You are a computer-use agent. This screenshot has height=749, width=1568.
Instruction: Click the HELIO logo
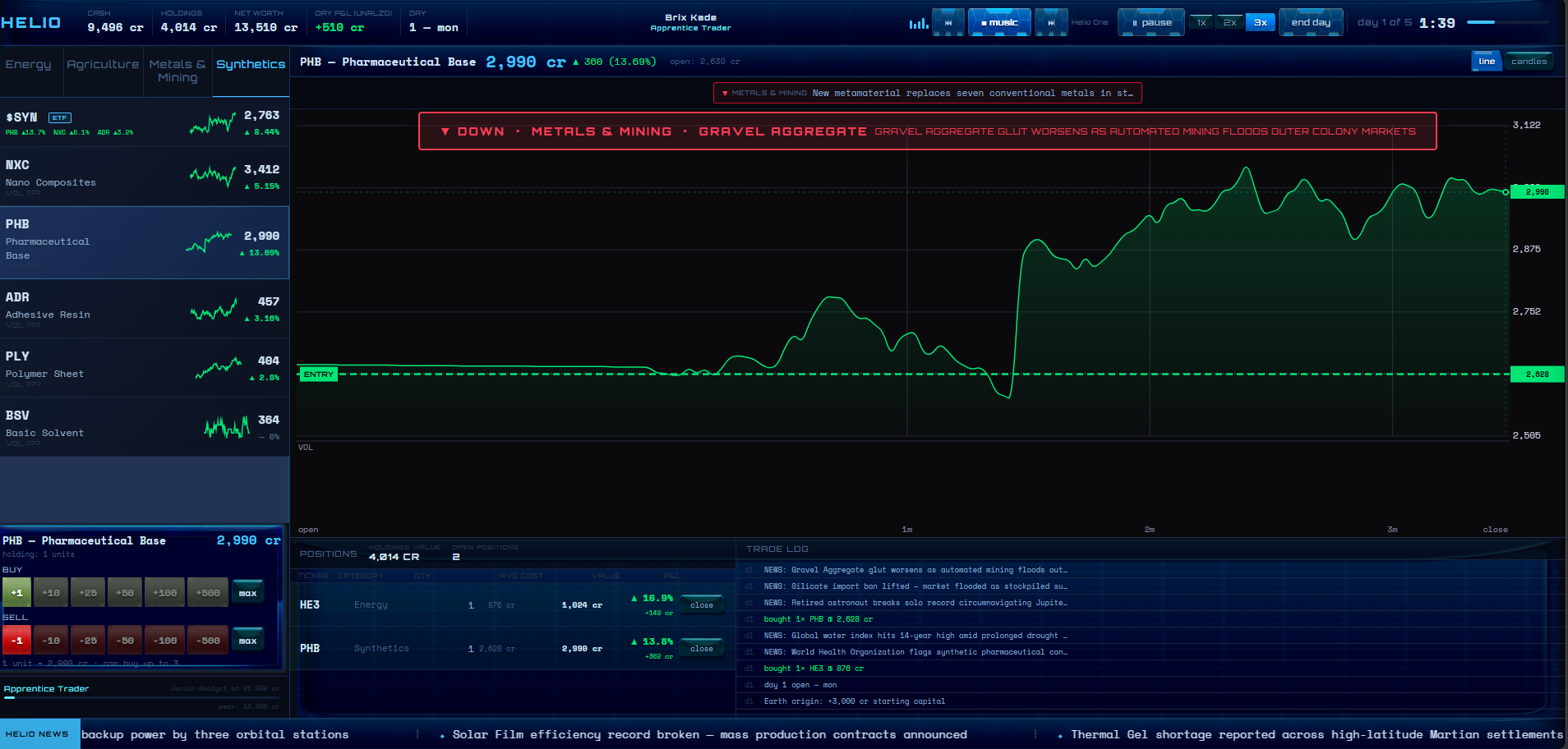(x=31, y=22)
